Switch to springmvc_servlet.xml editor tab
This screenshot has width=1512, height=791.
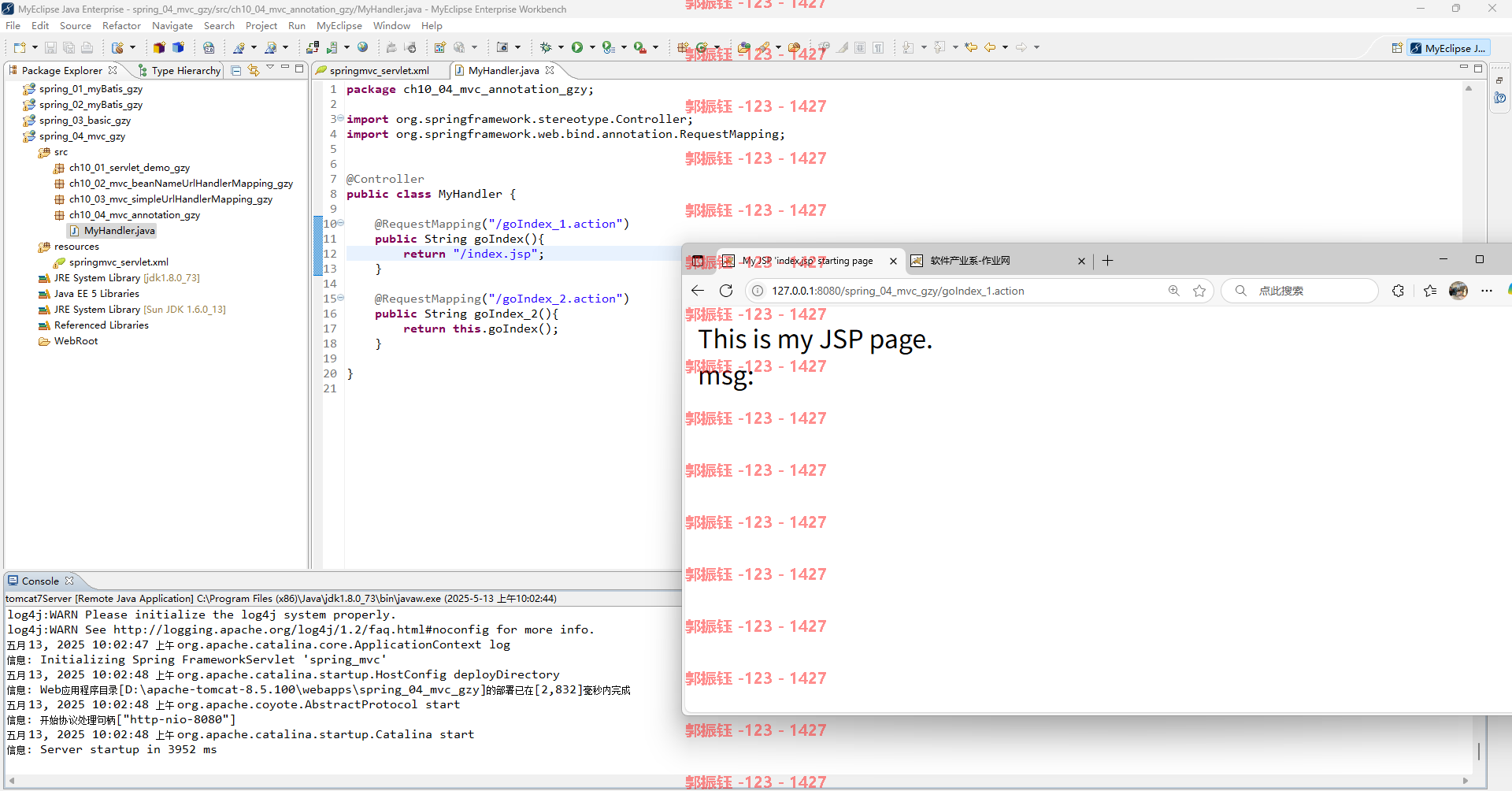[379, 70]
